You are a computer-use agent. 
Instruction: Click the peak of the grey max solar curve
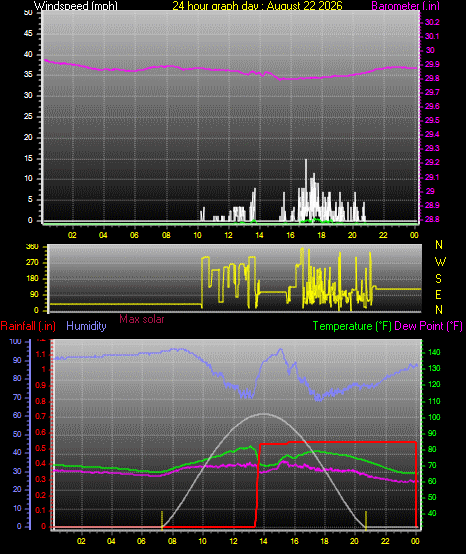(263, 414)
